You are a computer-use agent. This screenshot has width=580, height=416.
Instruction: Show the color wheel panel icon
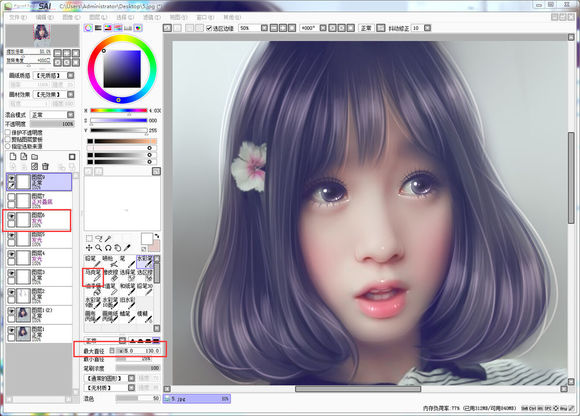[88, 28]
